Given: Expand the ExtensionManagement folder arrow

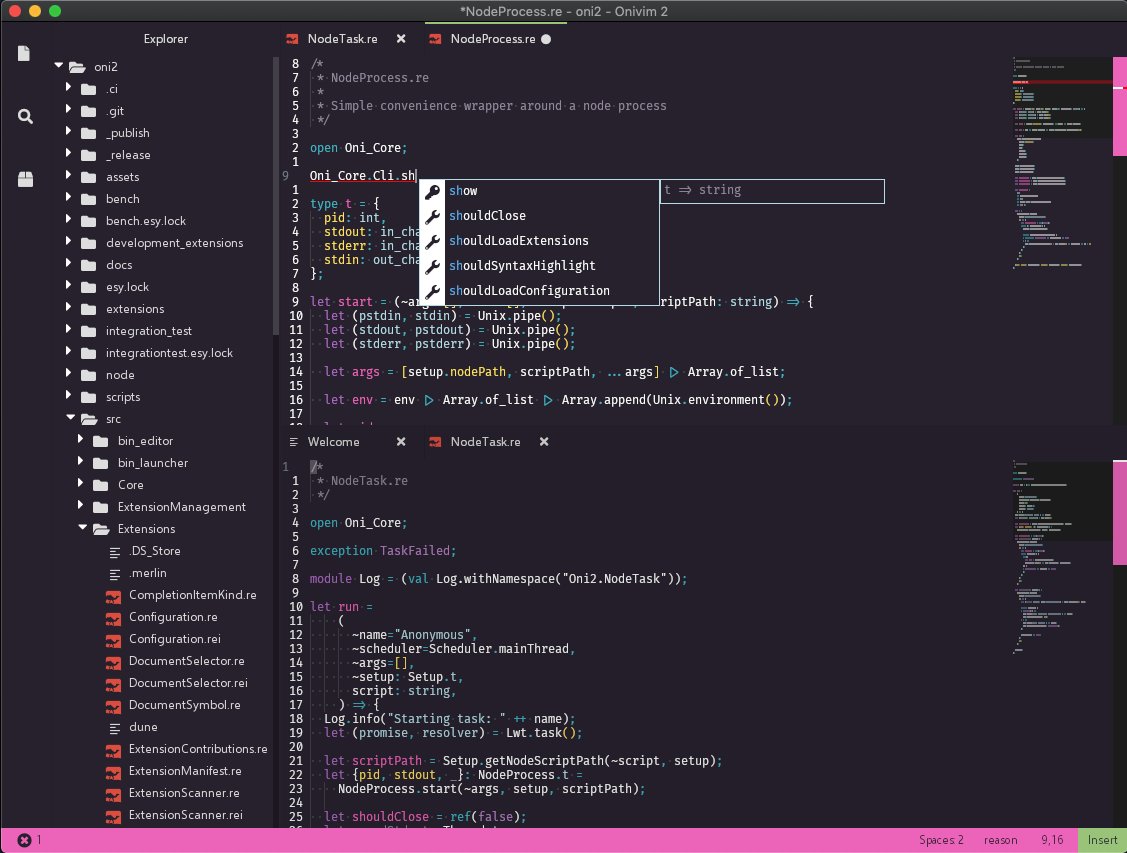Looking at the screenshot, I should [x=80, y=505].
